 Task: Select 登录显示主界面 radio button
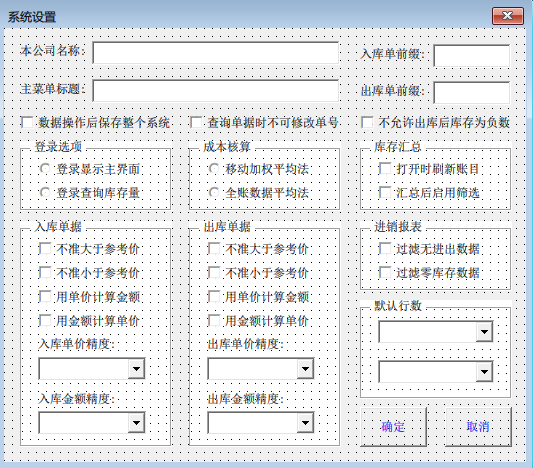pyautogui.click(x=45, y=169)
